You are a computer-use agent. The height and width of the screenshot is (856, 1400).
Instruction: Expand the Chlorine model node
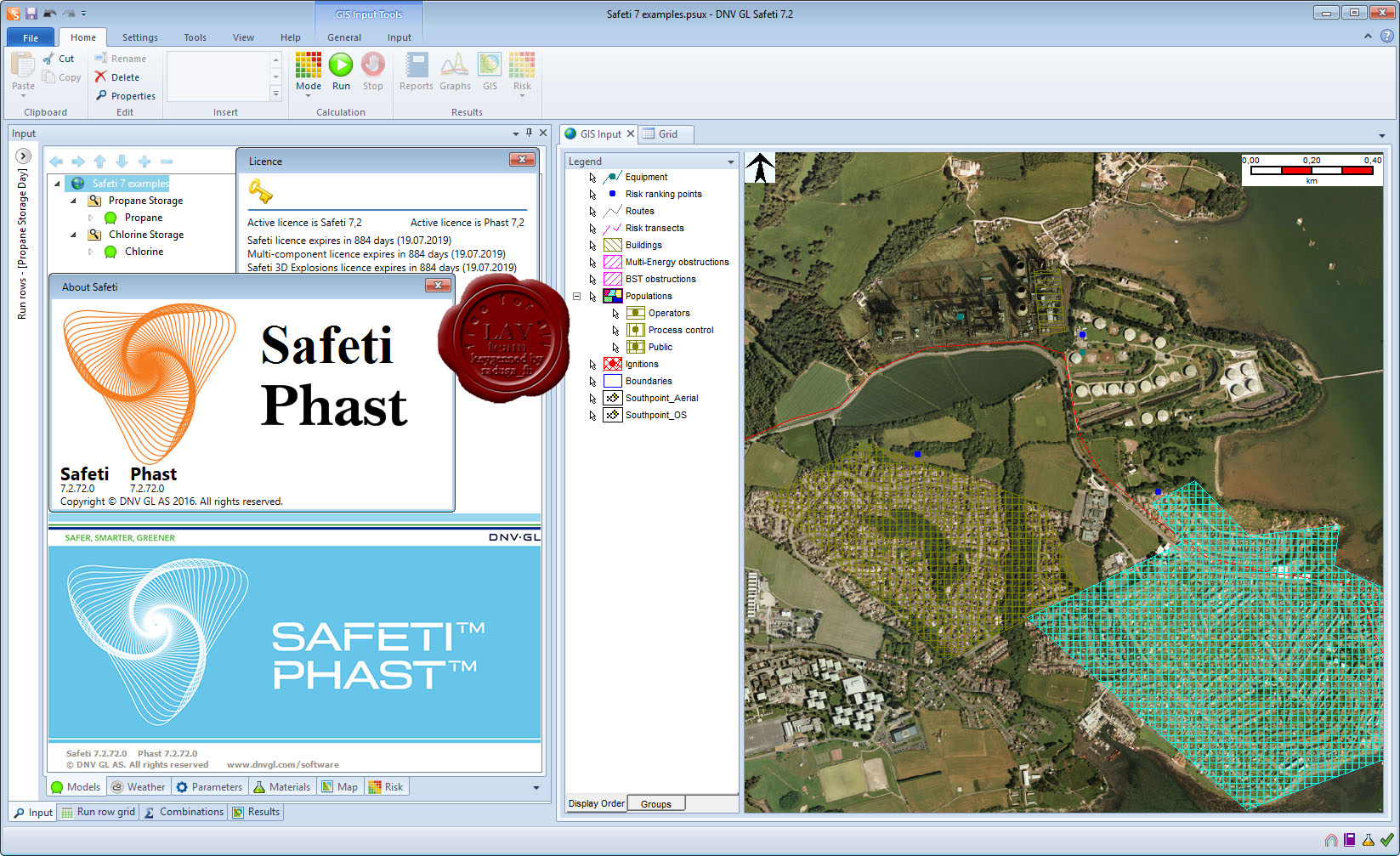click(x=91, y=252)
